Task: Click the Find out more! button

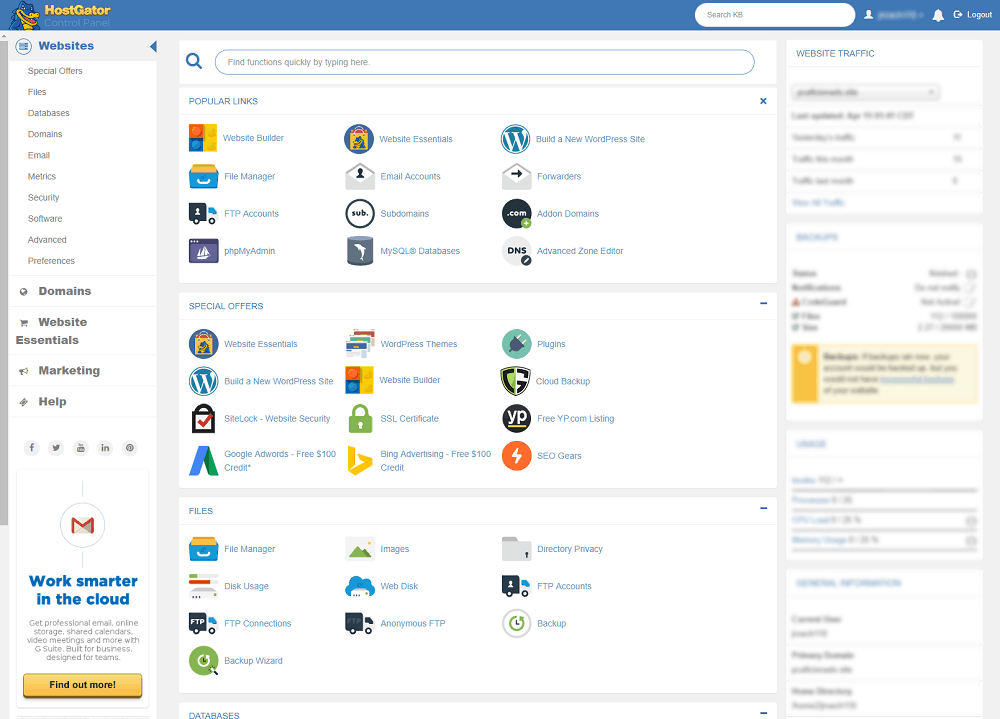Action: [x=82, y=685]
